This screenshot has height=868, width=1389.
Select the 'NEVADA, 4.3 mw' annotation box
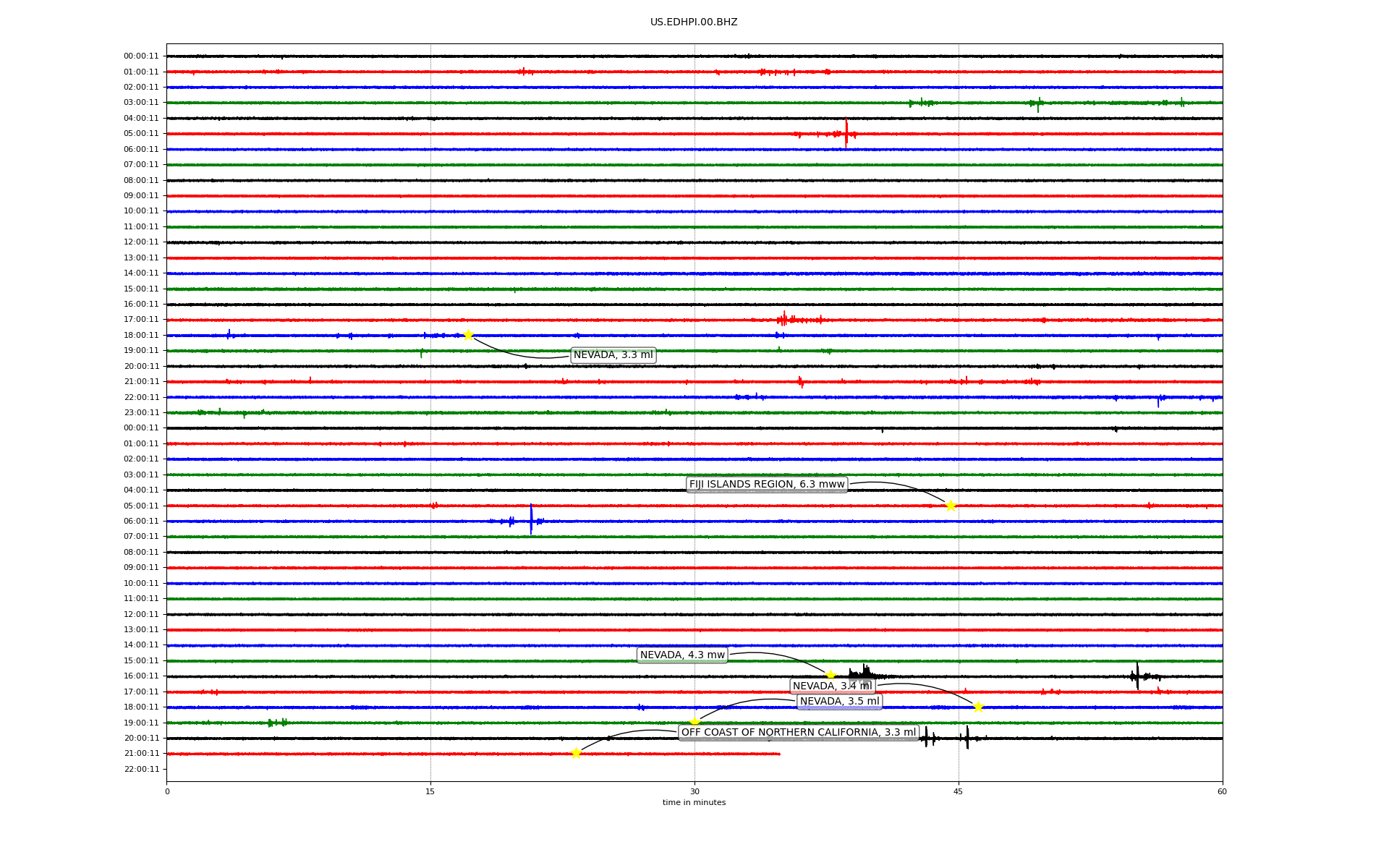pos(682,655)
